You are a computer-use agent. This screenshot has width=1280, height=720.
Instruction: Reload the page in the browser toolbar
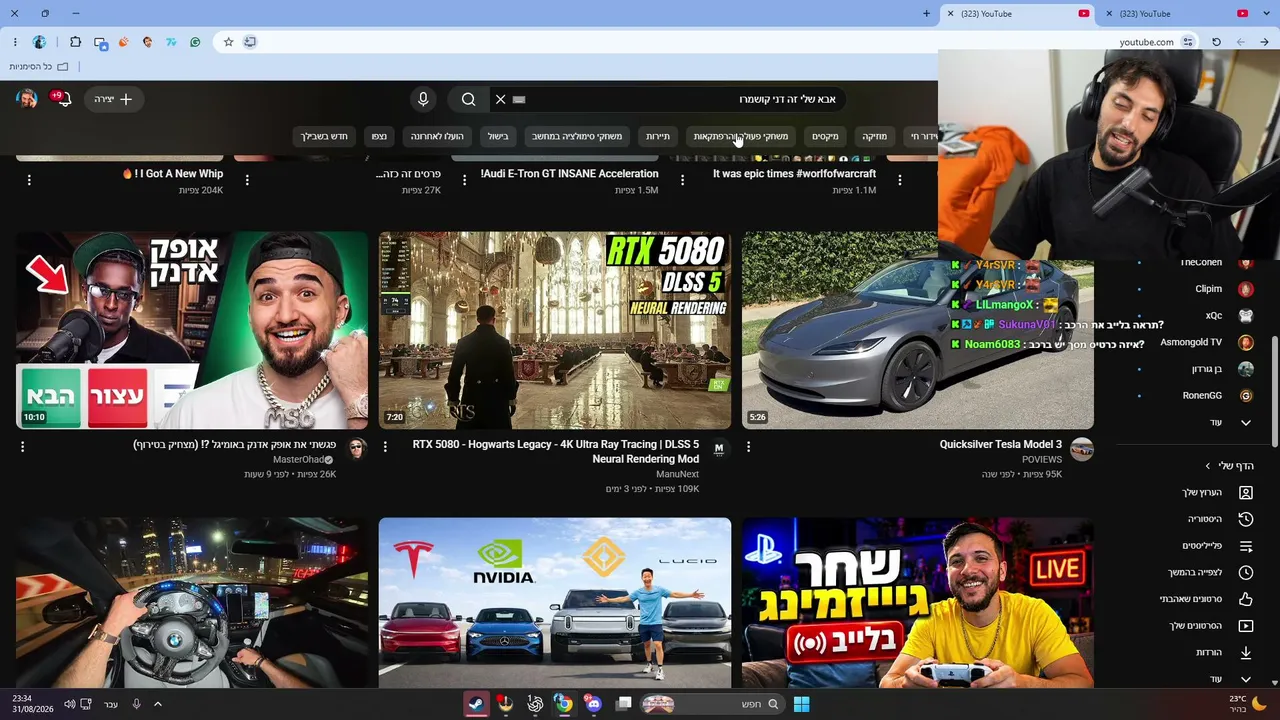click(x=1216, y=42)
